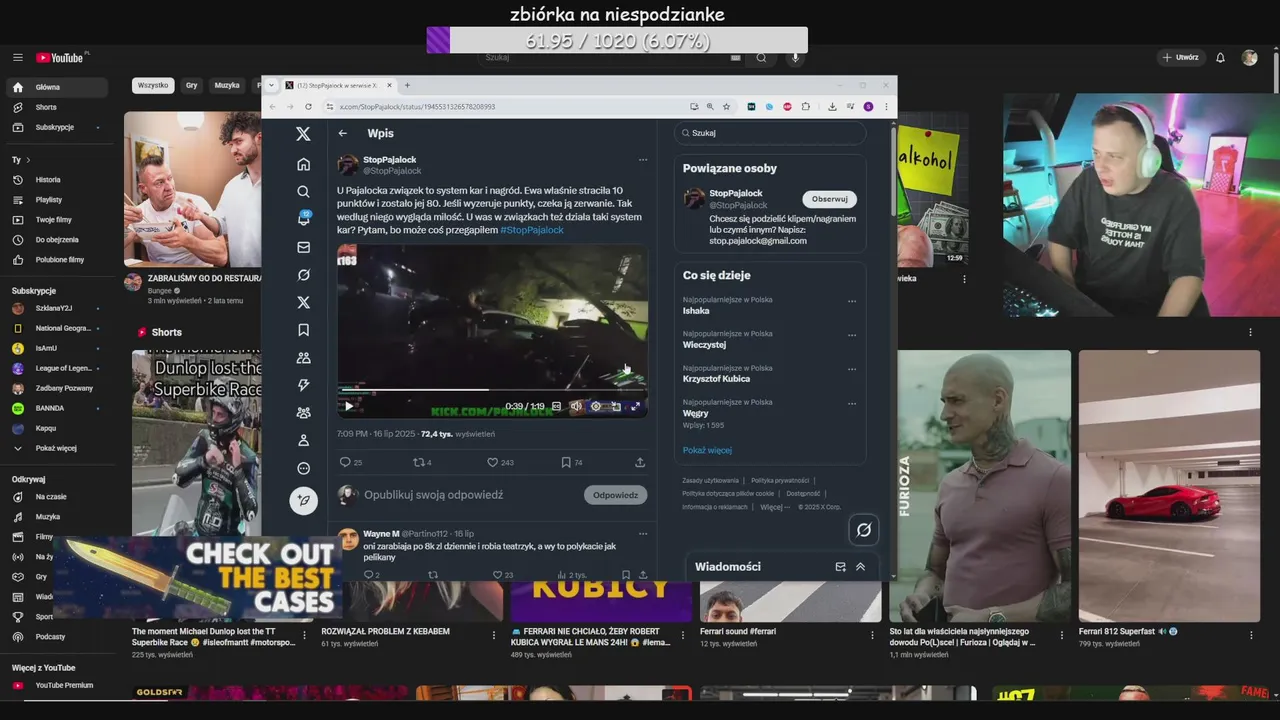The width and height of the screenshot is (1280, 720).
Task: Click the Pokaż więcej trends link
Action: coord(707,450)
